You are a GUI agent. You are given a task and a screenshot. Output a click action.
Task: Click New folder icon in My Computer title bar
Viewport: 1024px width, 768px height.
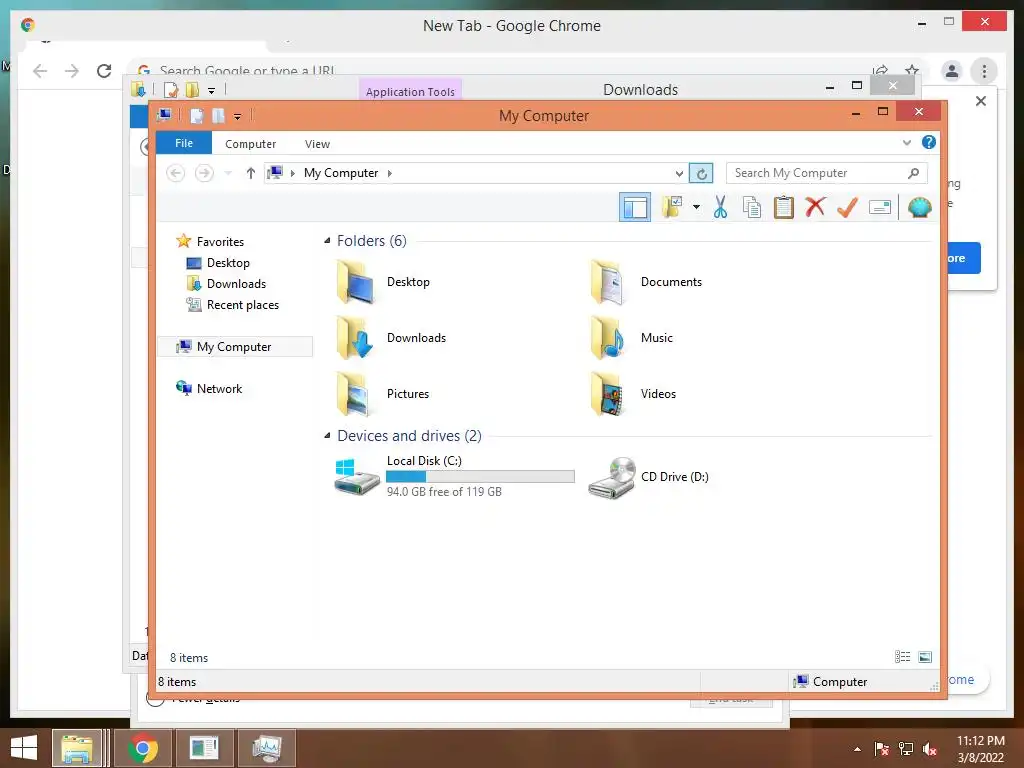click(x=218, y=116)
